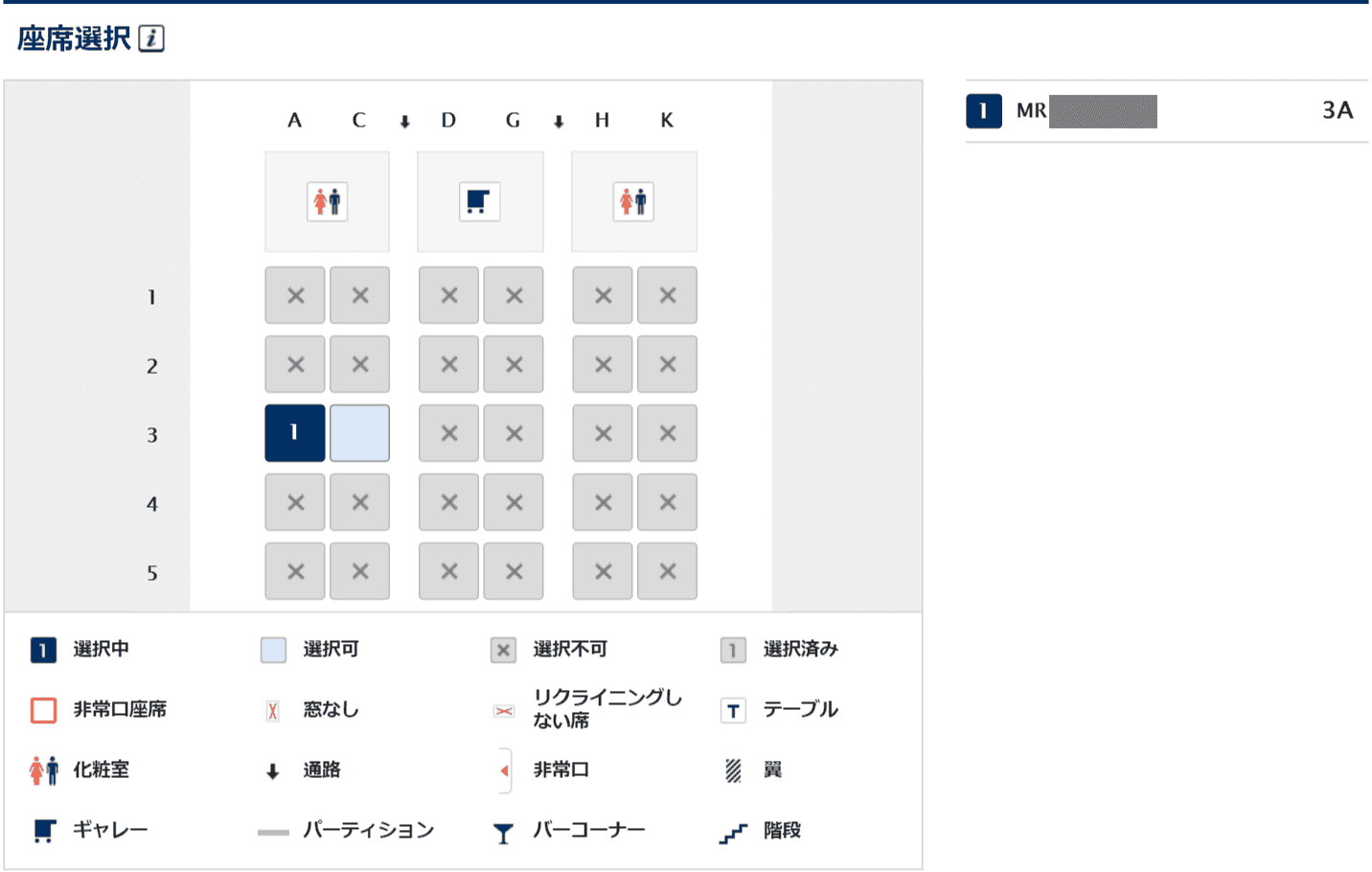
Task: Click the 翼 wing legend icon
Action: coord(733,770)
